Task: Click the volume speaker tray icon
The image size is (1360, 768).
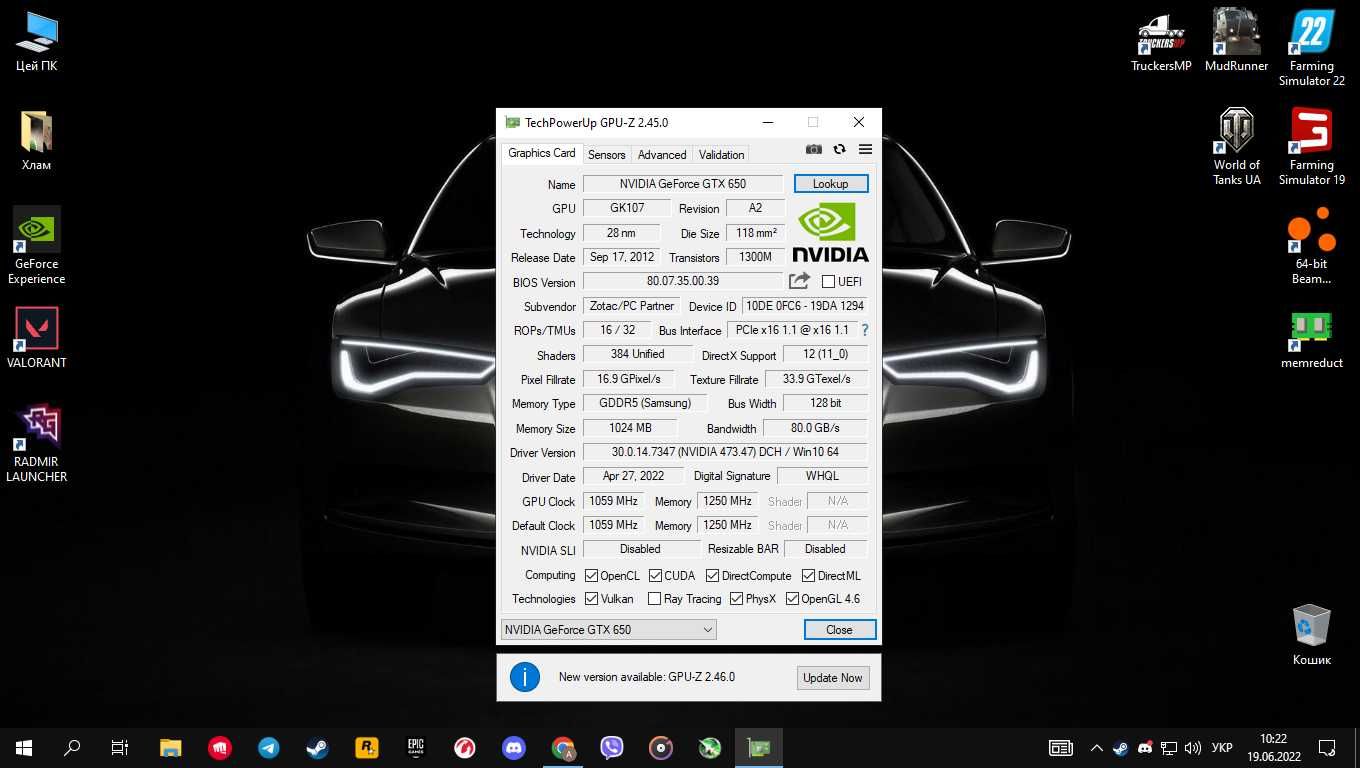Action: pyautogui.click(x=1192, y=748)
